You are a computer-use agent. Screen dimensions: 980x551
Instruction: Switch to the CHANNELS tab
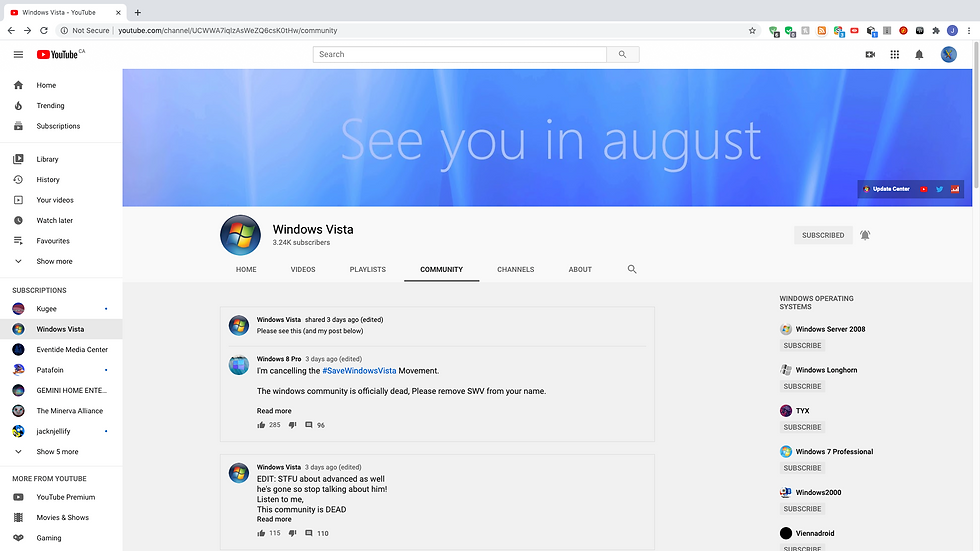tap(516, 269)
